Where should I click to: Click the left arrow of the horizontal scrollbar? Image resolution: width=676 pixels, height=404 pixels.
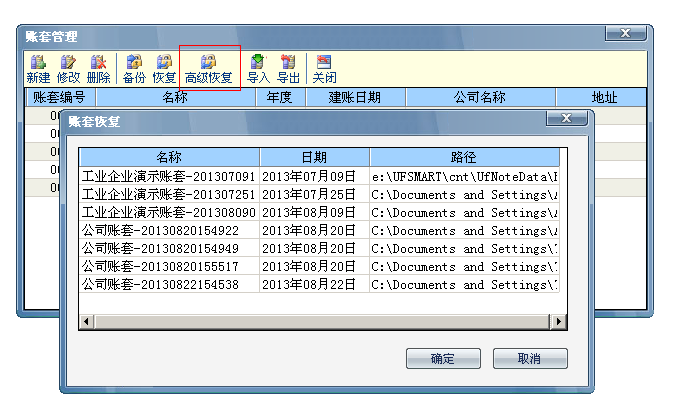[x=86, y=322]
